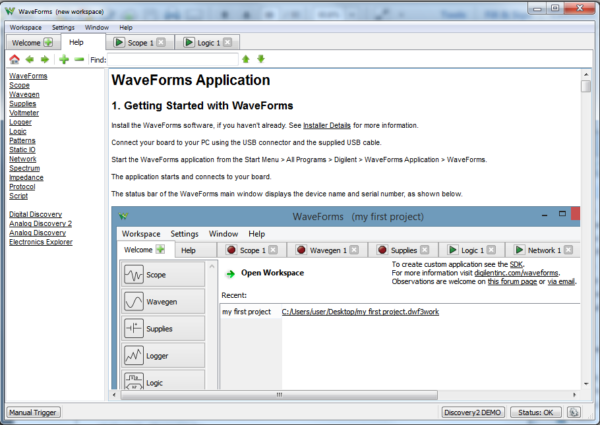Close the Scope 1 tab
Viewport: 600px width, 425px height.
coord(161,42)
